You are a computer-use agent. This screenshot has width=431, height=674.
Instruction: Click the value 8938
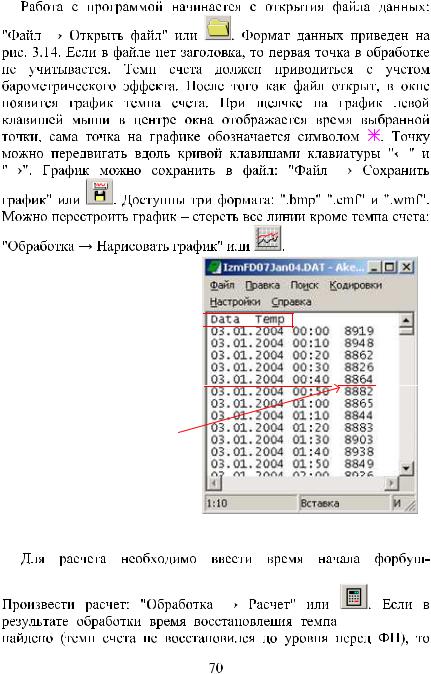click(x=359, y=452)
